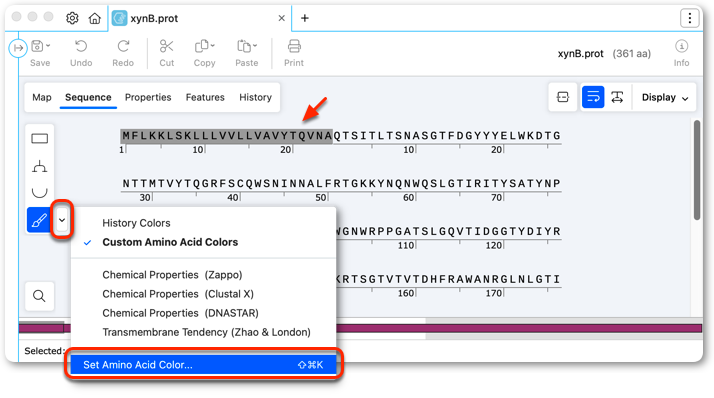Toggle the blue line-wrap view button
This screenshot has height=398, width=714.
click(593, 97)
